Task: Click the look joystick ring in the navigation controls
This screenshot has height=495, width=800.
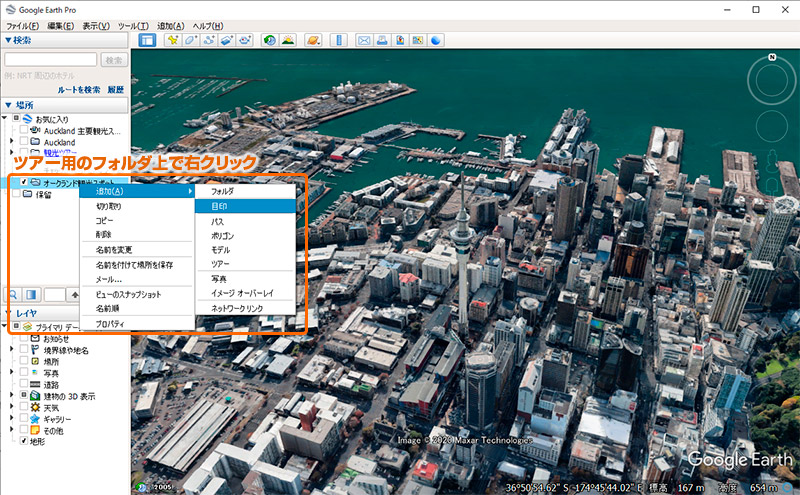Action: (x=771, y=80)
